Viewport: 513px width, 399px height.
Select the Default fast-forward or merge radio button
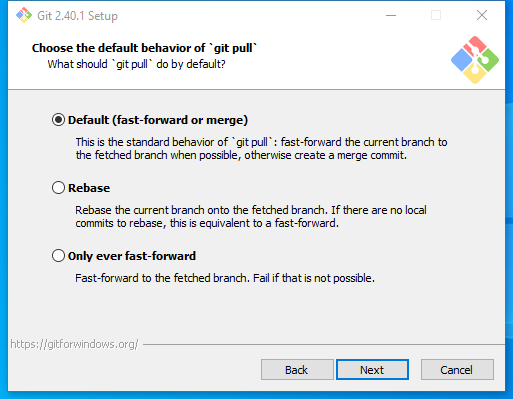pyautogui.click(x=58, y=120)
